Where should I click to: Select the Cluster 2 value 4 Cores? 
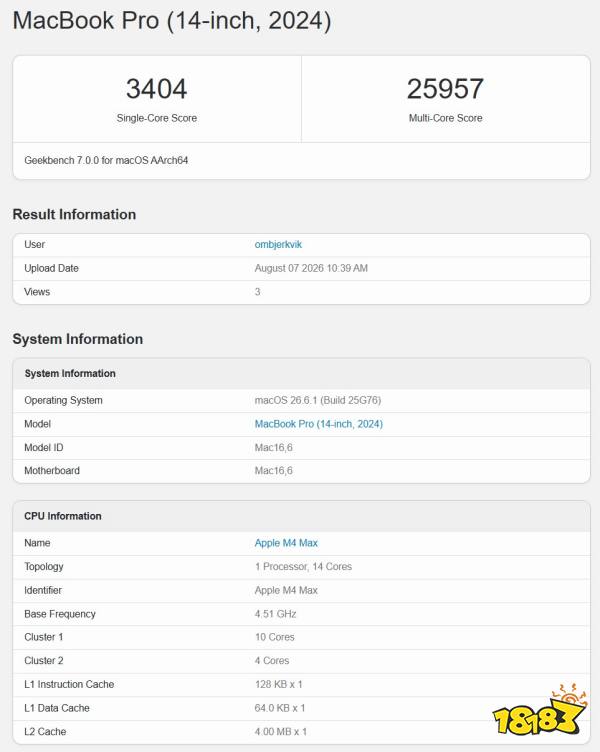[x=272, y=660]
